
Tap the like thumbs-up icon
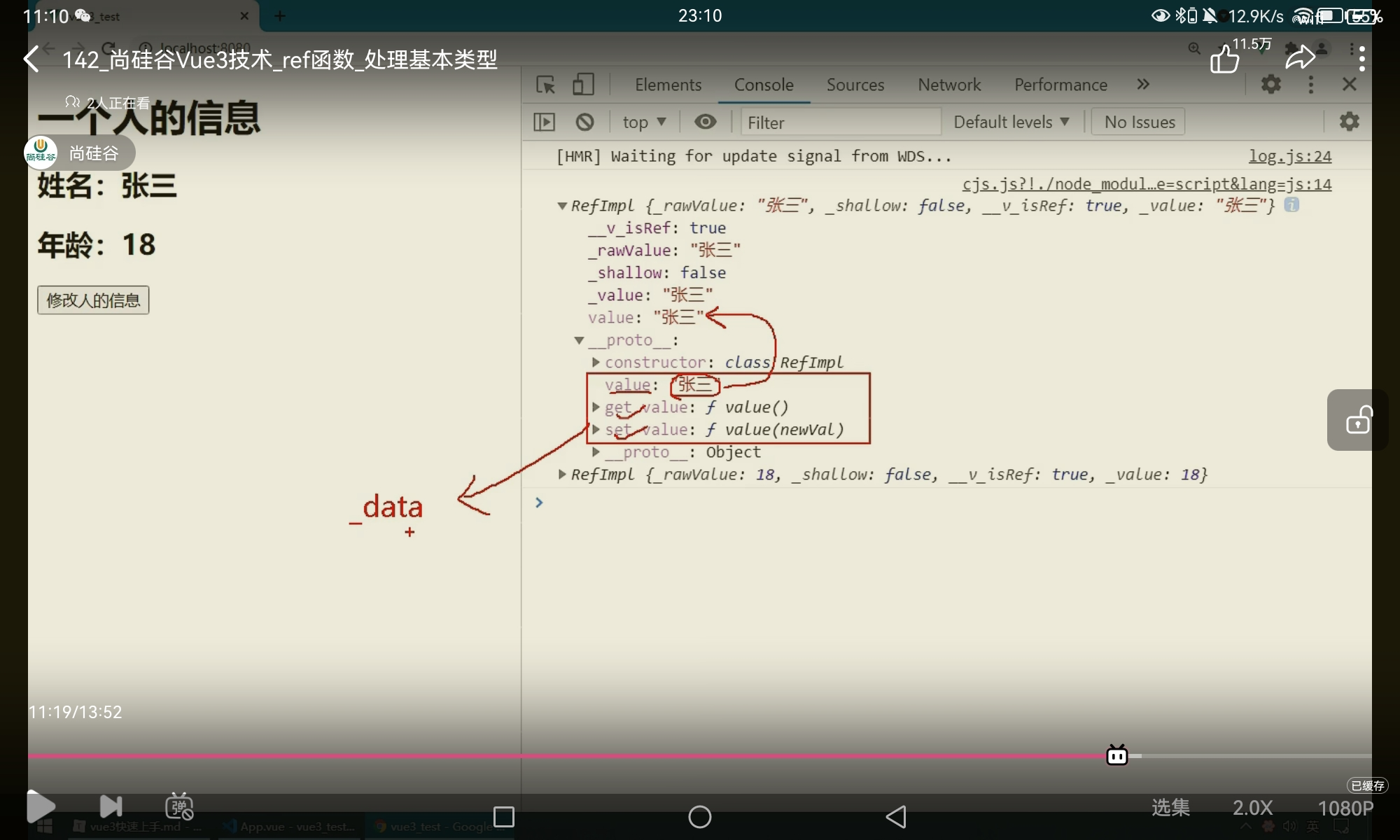click(1224, 59)
